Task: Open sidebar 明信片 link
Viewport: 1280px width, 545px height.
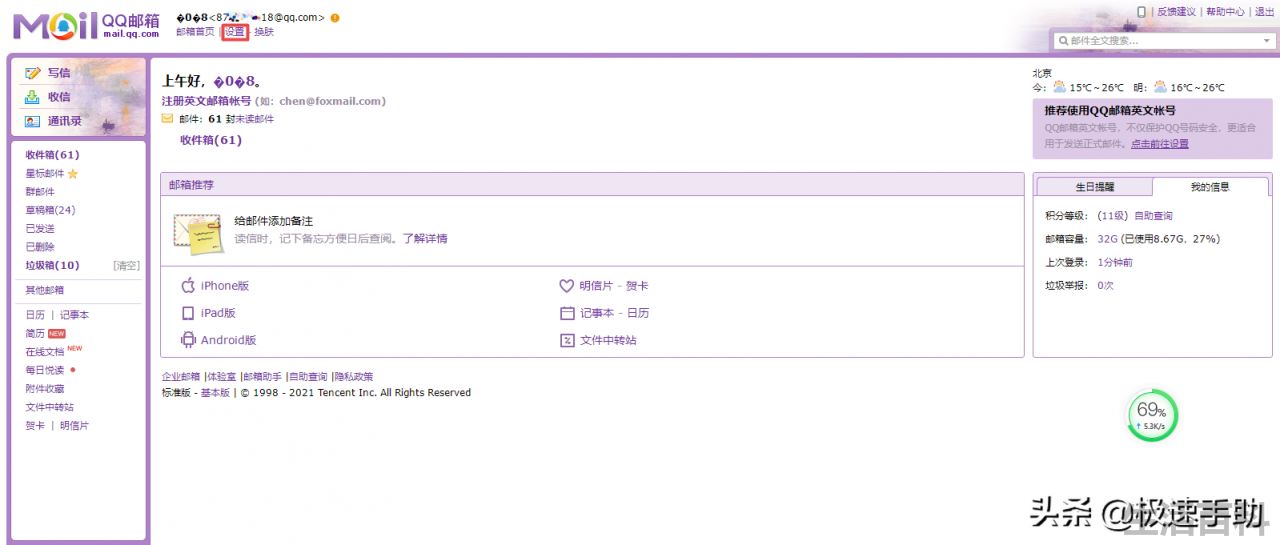Action: point(74,426)
